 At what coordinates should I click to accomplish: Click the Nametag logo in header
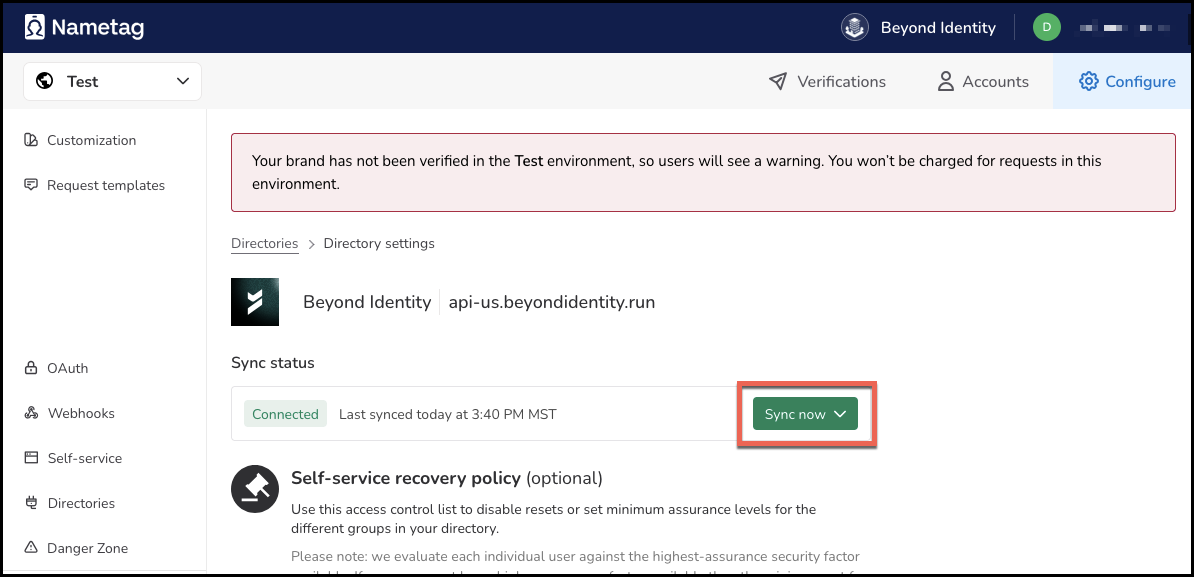[x=84, y=28]
